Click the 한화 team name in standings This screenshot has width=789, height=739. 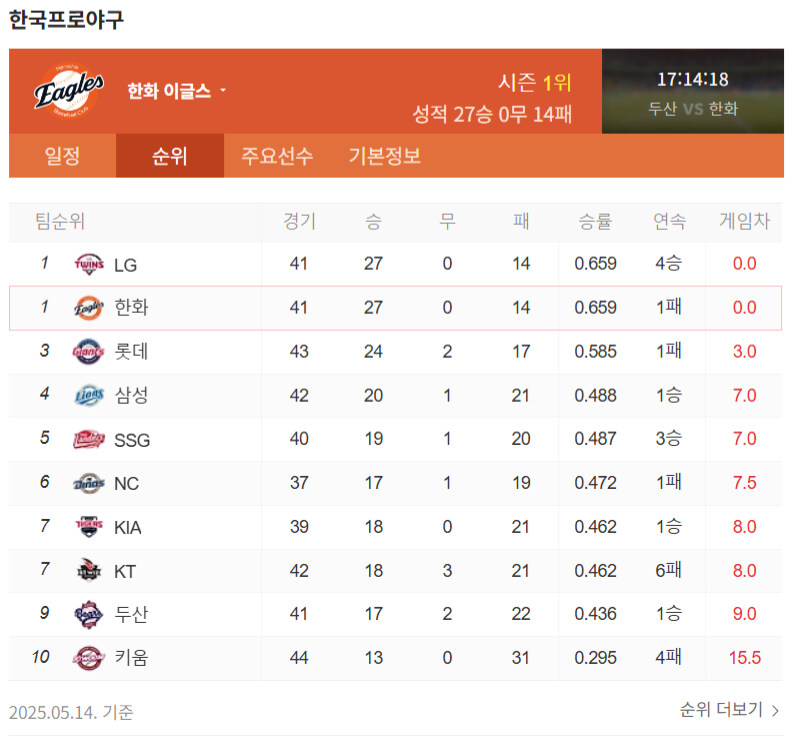tap(131, 307)
